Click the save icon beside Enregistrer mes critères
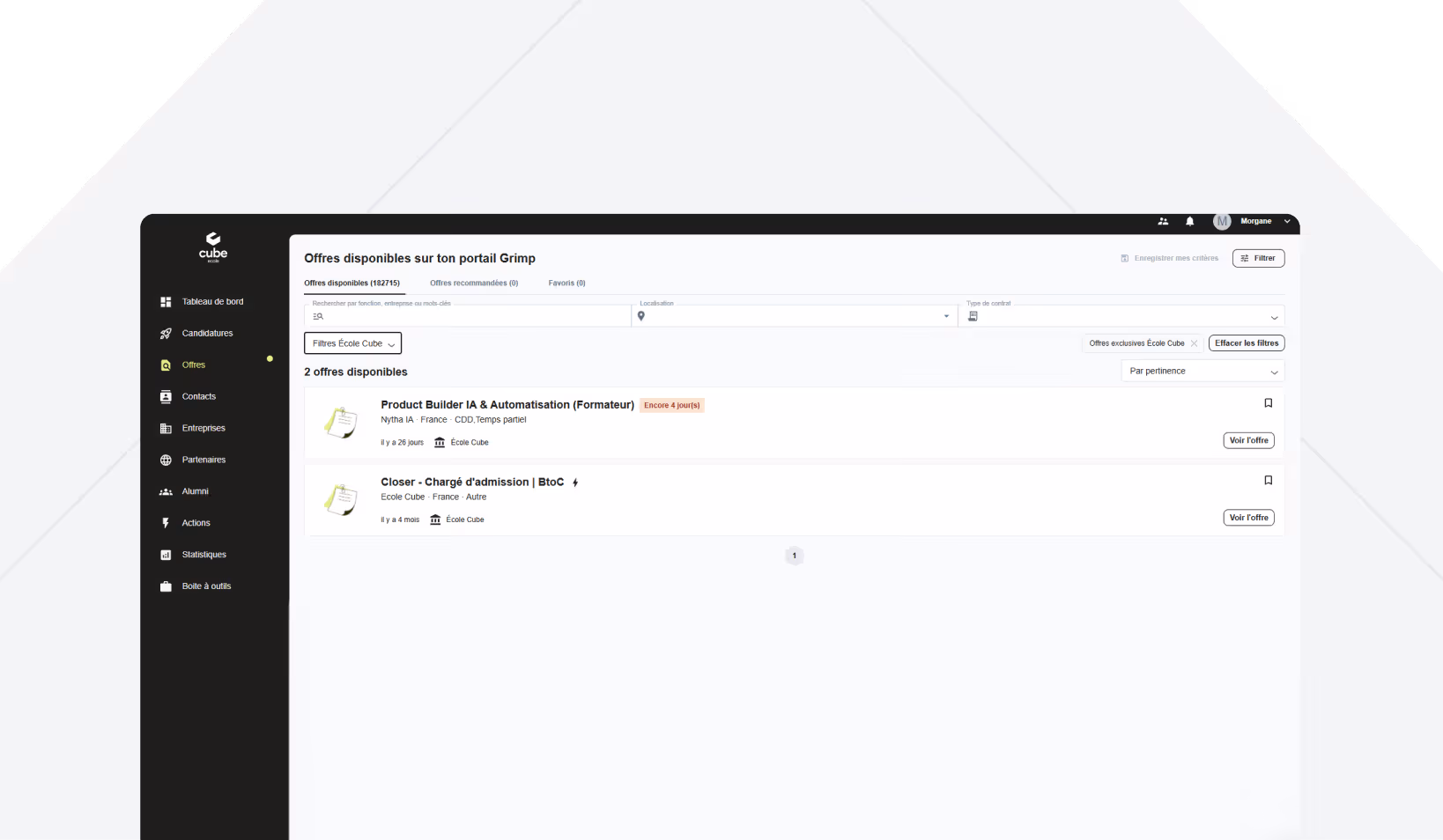 (1125, 259)
